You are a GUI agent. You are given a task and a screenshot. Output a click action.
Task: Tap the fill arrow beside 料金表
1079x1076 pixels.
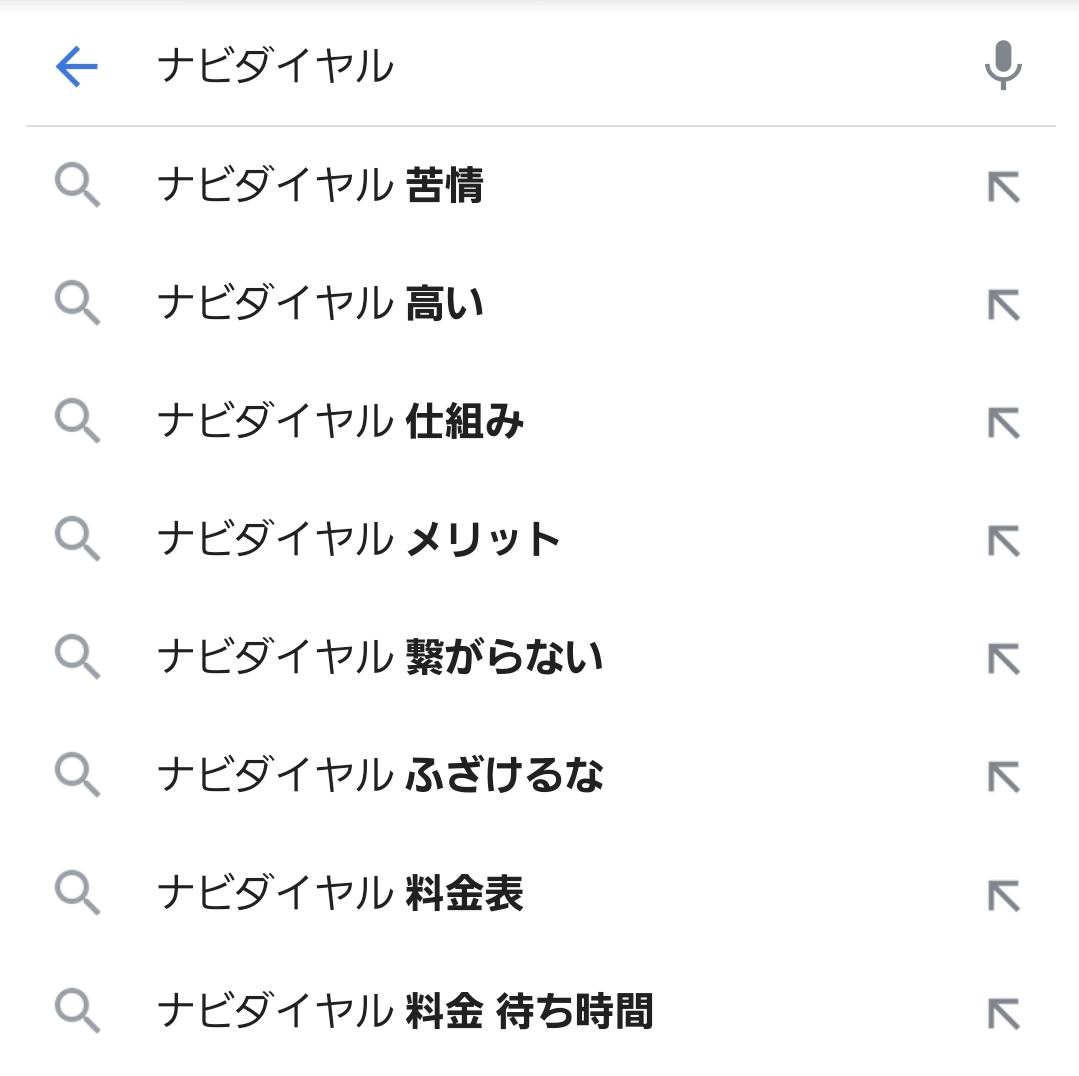tap(1003, 894)
